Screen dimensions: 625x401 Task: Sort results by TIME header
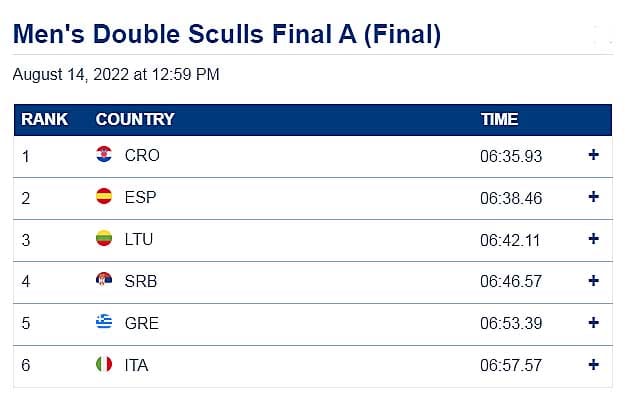click(499, 119)
